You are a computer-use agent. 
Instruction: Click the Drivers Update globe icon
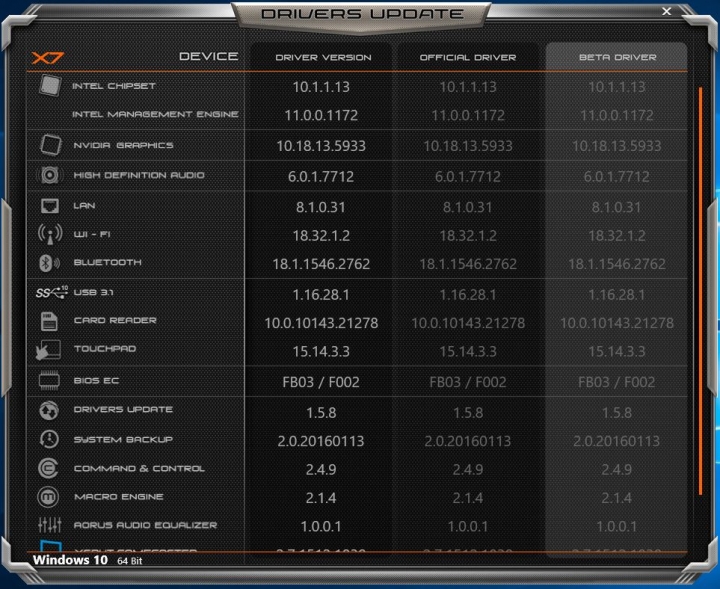click(x=49, y=410)
